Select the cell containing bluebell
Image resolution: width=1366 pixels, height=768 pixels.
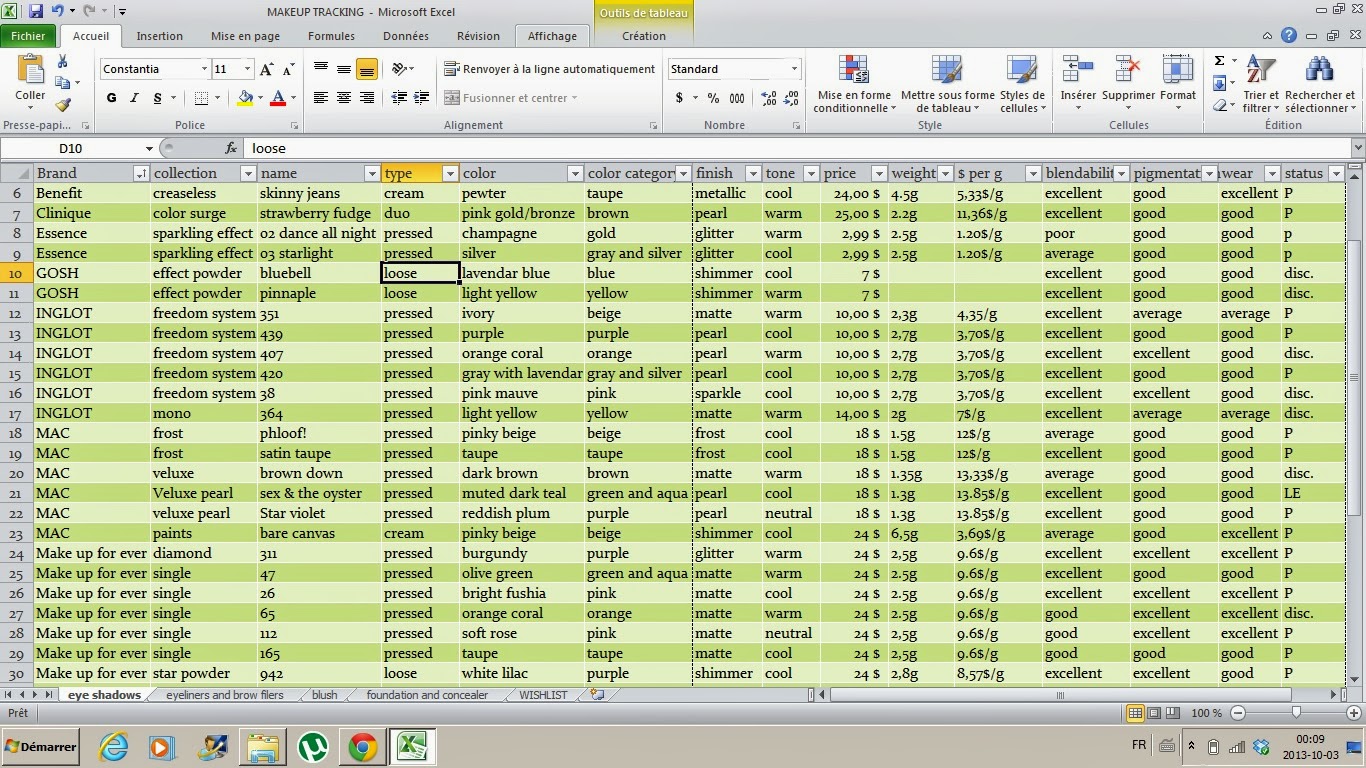tap(319, 273)
